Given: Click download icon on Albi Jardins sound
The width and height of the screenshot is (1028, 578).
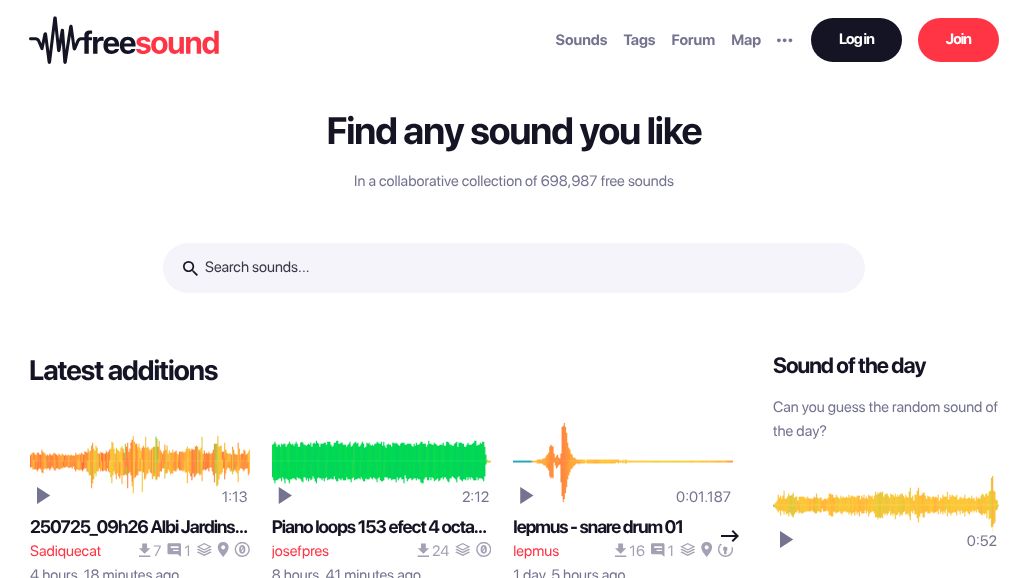Looking at the screenshot, I should pyautogui.click(x=144, y=550).
